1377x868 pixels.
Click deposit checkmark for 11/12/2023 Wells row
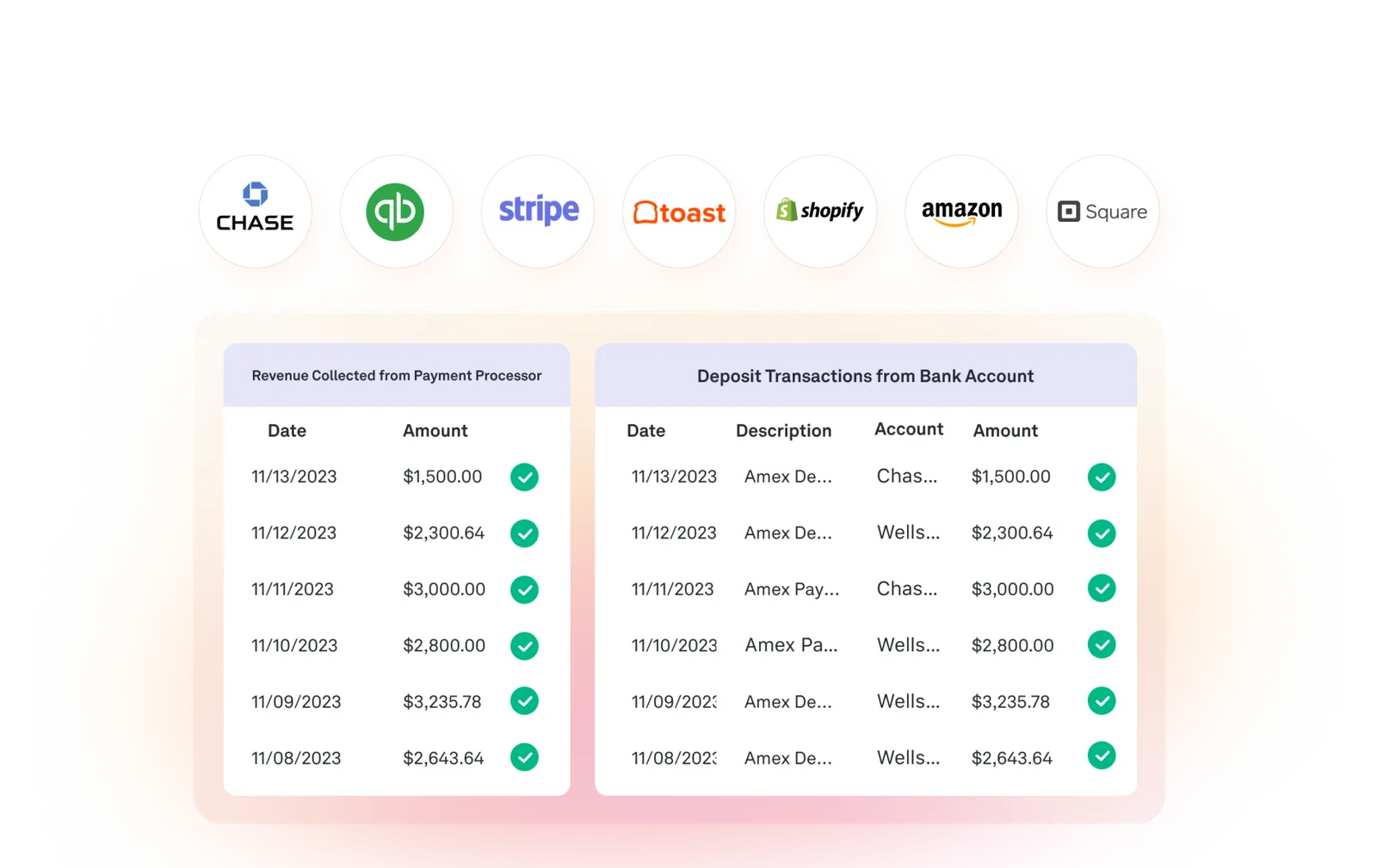click(1102, 533)
